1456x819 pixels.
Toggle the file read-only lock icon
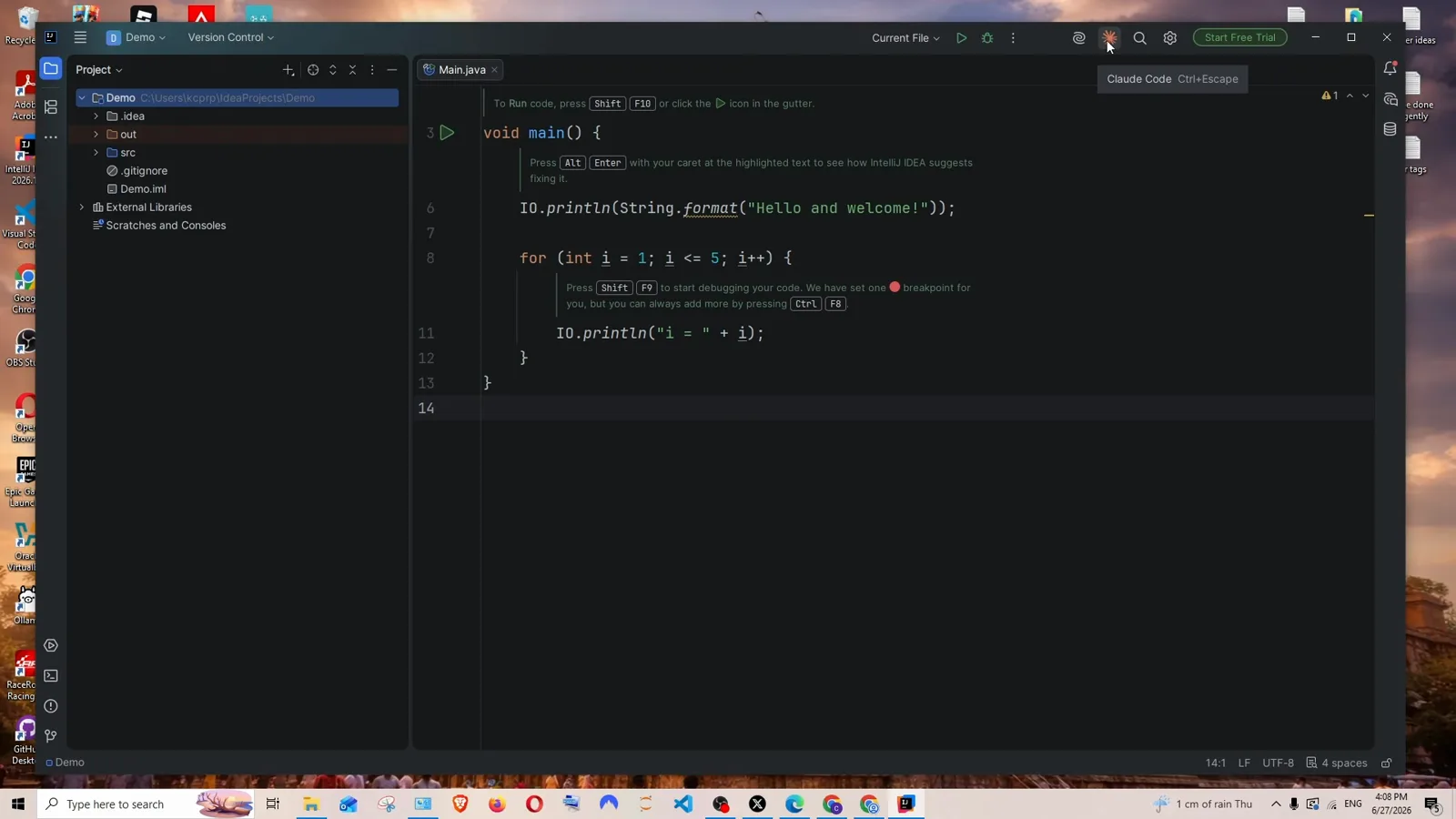[x=1387, y=763]
